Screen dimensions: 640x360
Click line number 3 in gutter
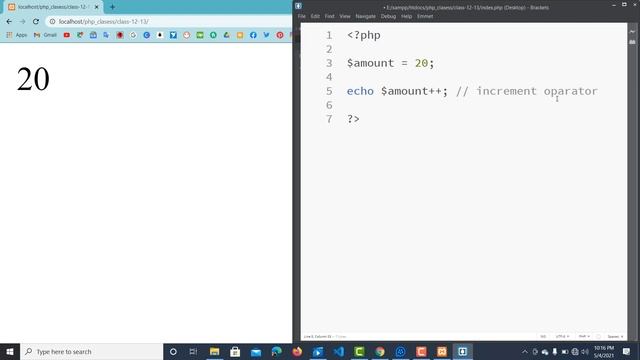click(329, 63)
